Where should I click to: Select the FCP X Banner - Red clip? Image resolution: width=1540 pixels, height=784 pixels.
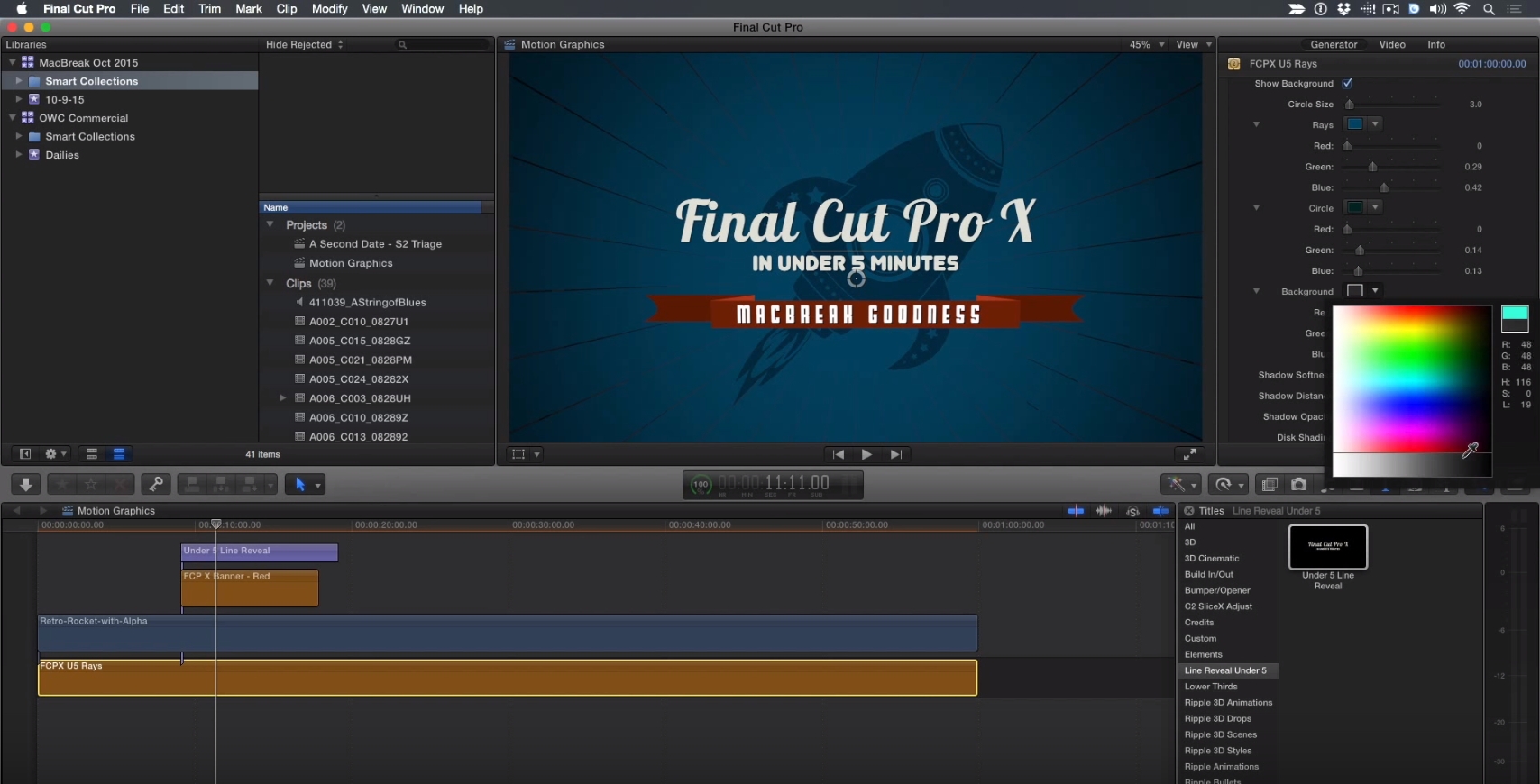(250, 588)
